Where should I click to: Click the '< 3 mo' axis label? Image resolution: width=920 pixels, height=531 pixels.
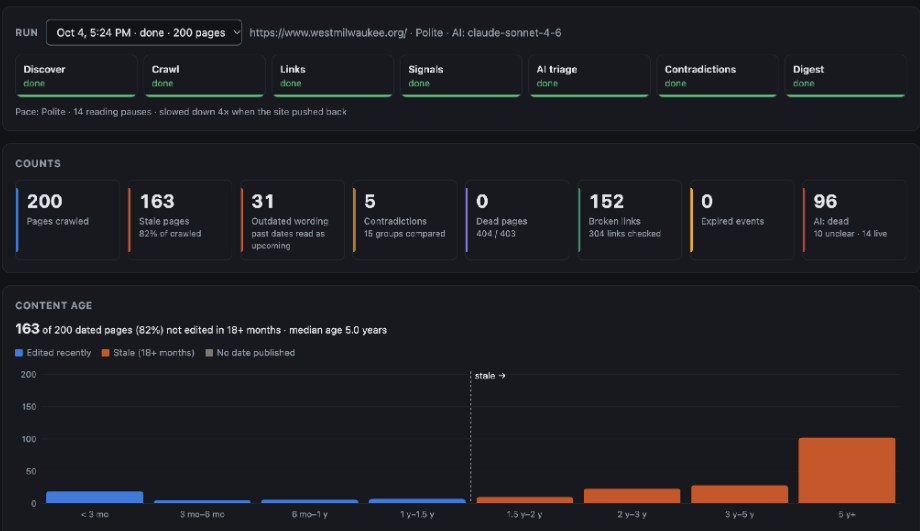(x=94, y=515)
